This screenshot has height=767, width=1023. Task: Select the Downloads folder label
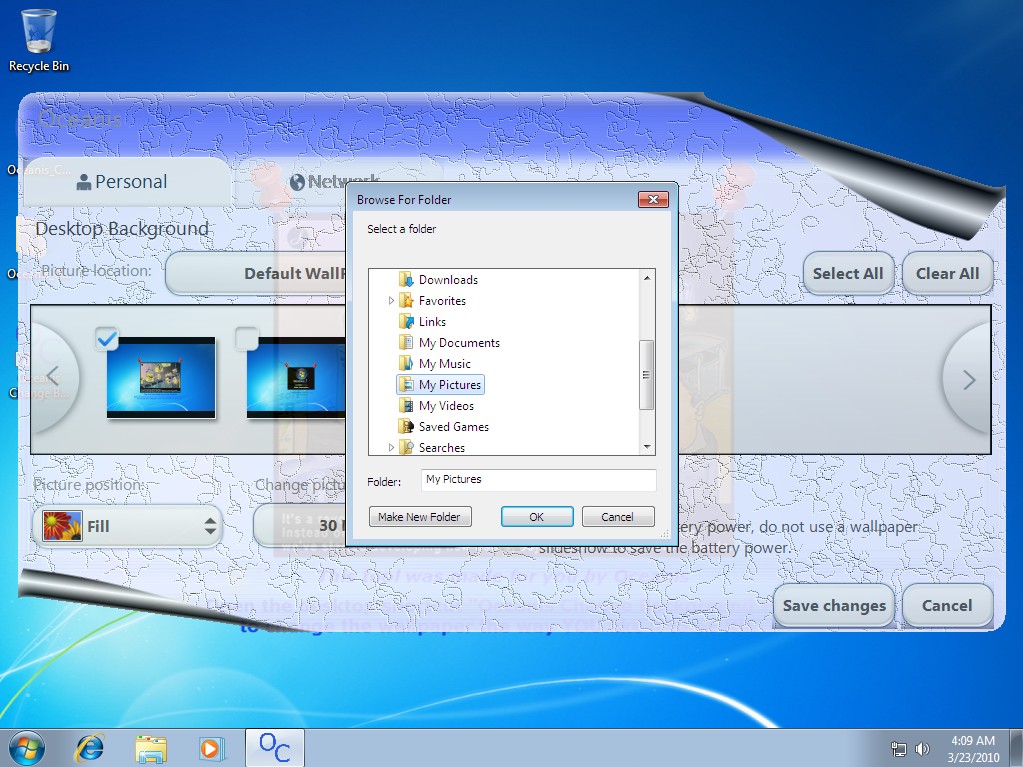point(448,280)
